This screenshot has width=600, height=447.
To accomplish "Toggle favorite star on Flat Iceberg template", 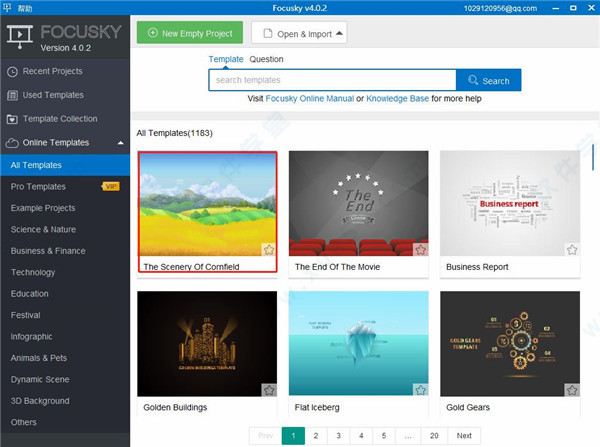I will point(420,390).
